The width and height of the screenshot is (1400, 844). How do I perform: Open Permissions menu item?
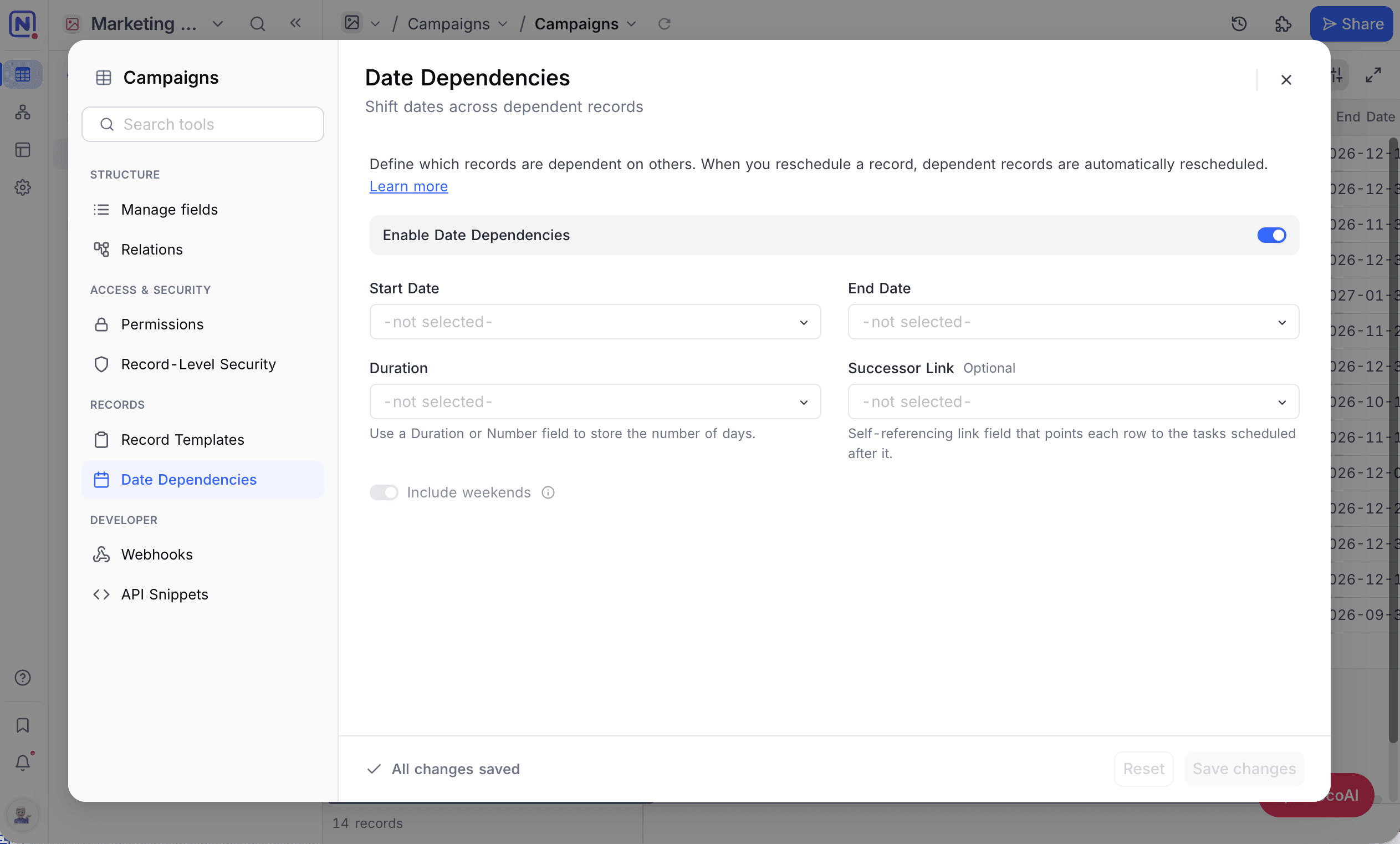203,324
